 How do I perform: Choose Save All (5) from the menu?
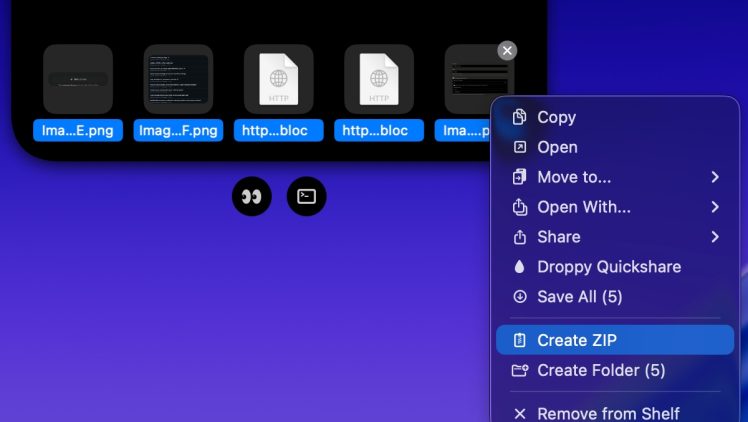tap(579, 297)
